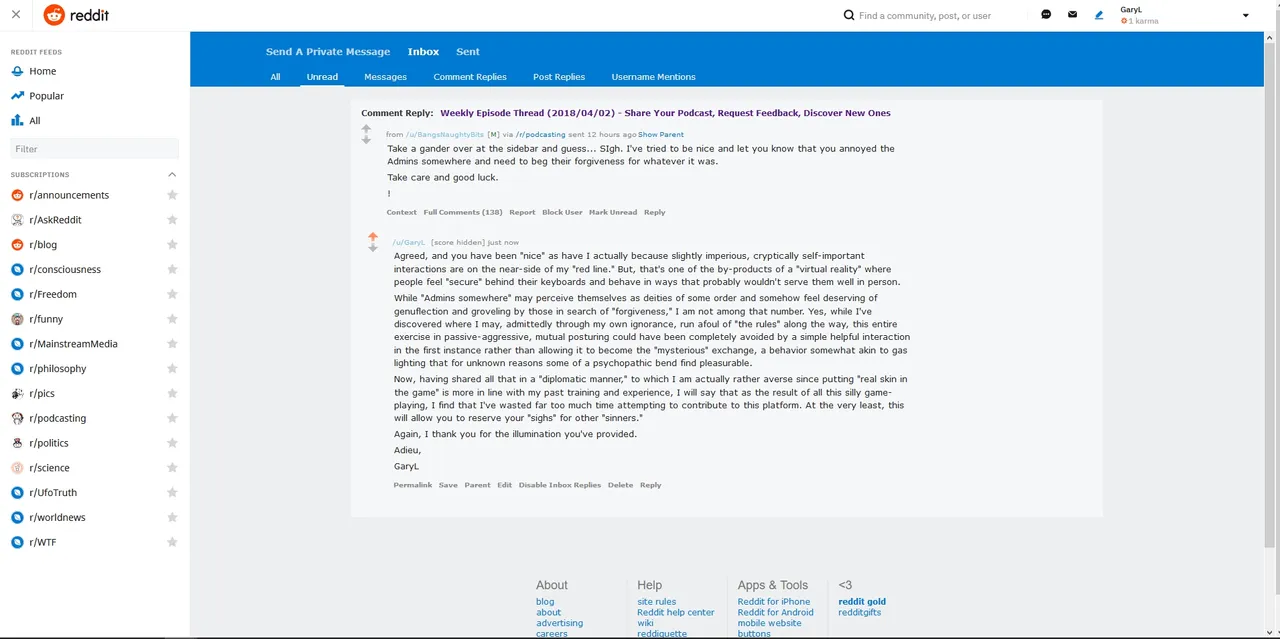Screen dimensions: 1280x639
Task: Click the subscriptions Filter input
Action: [x=94, y=149]
